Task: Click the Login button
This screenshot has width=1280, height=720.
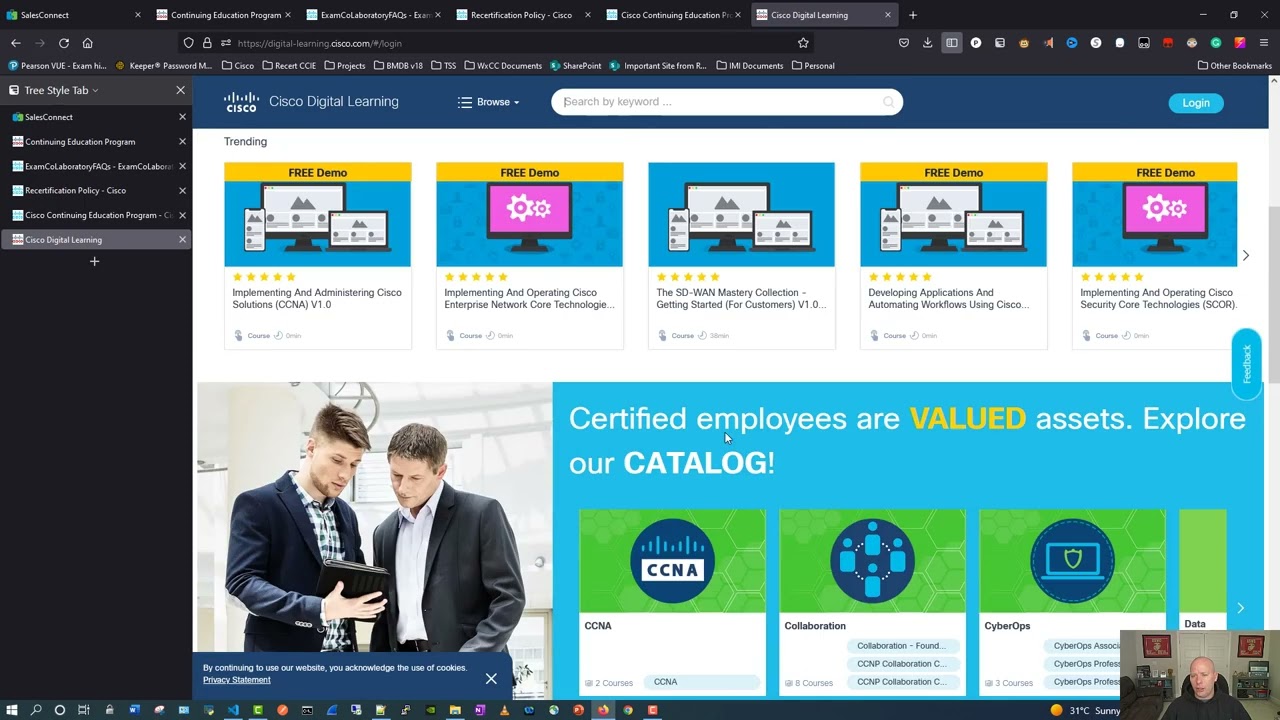Action: click(1196, 103)
